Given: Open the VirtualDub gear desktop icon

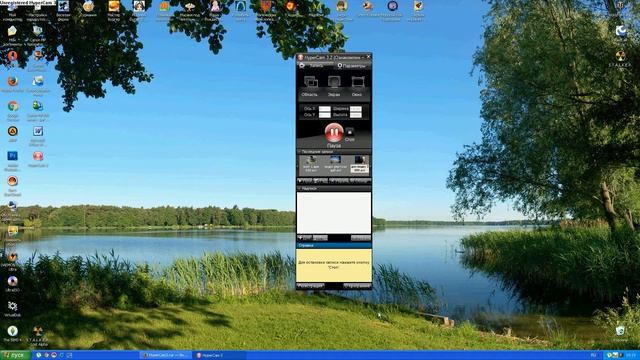Looking at the screenshot, I should [13, 306].
